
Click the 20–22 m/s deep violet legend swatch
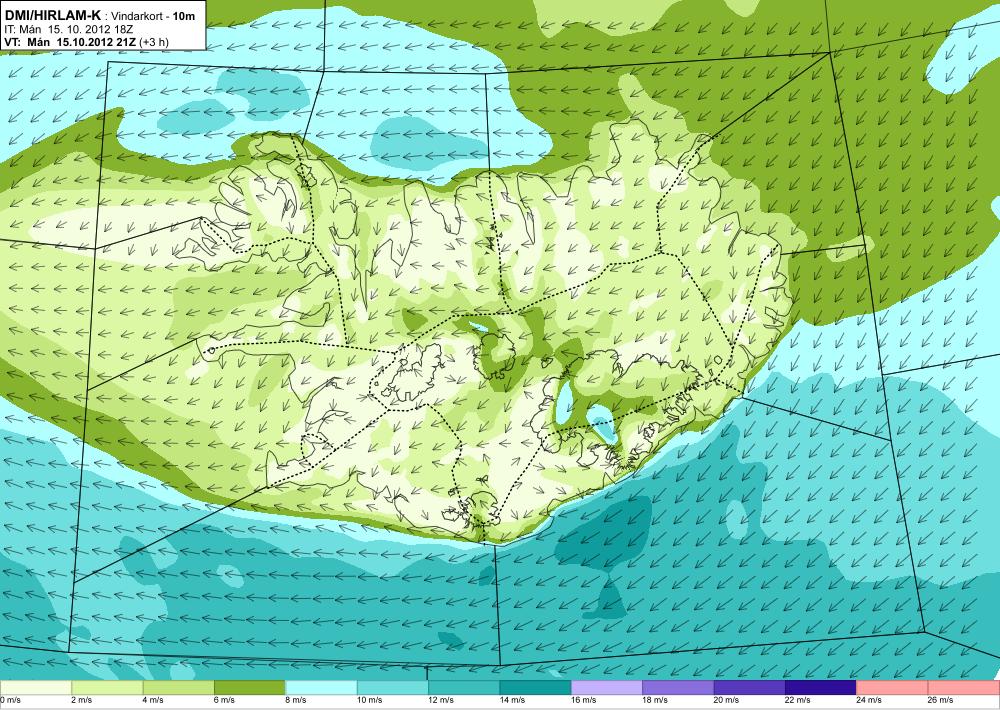(750, 688)
